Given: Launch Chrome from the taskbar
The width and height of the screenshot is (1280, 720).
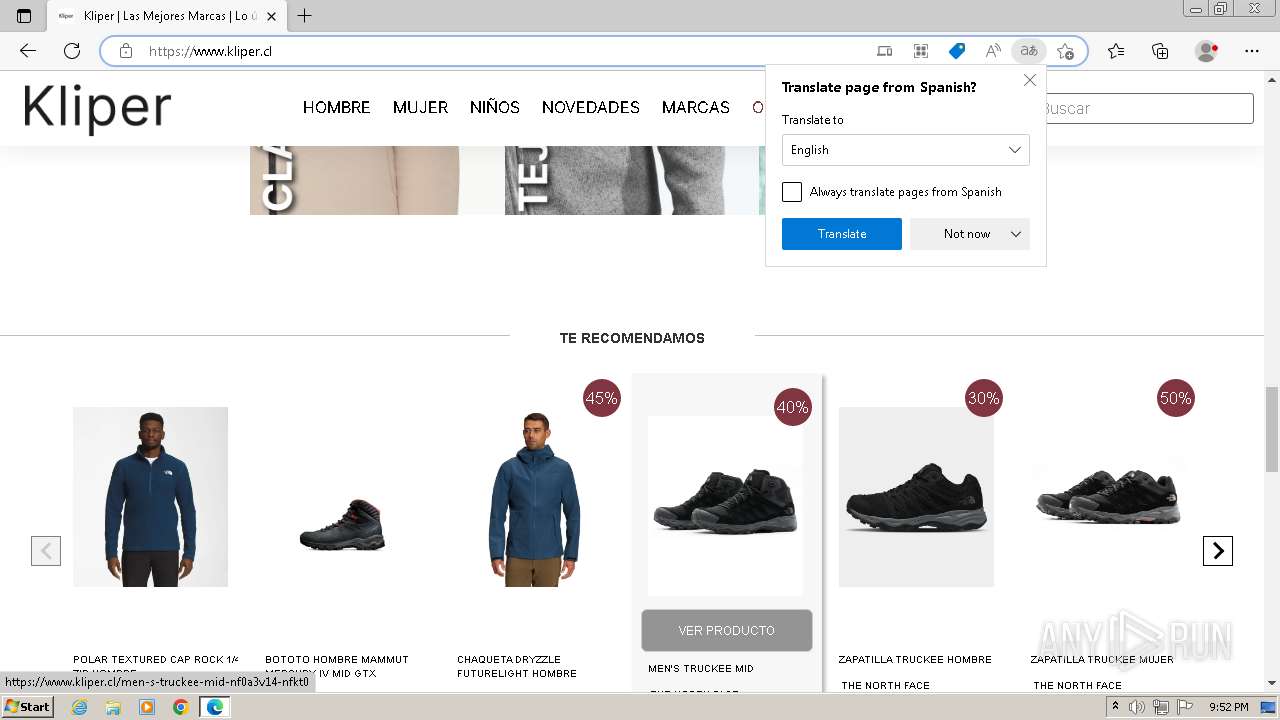Looking at the screenshot, I should 181,707.
